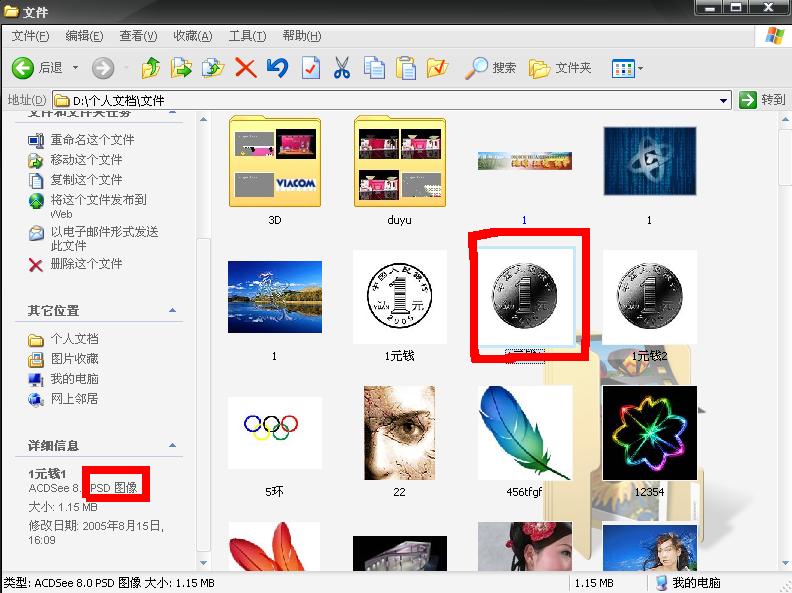The height and width of the screenshot is (593, 792).
Task: Select the lake landscape image thumbnail
Action: (275, 297)
